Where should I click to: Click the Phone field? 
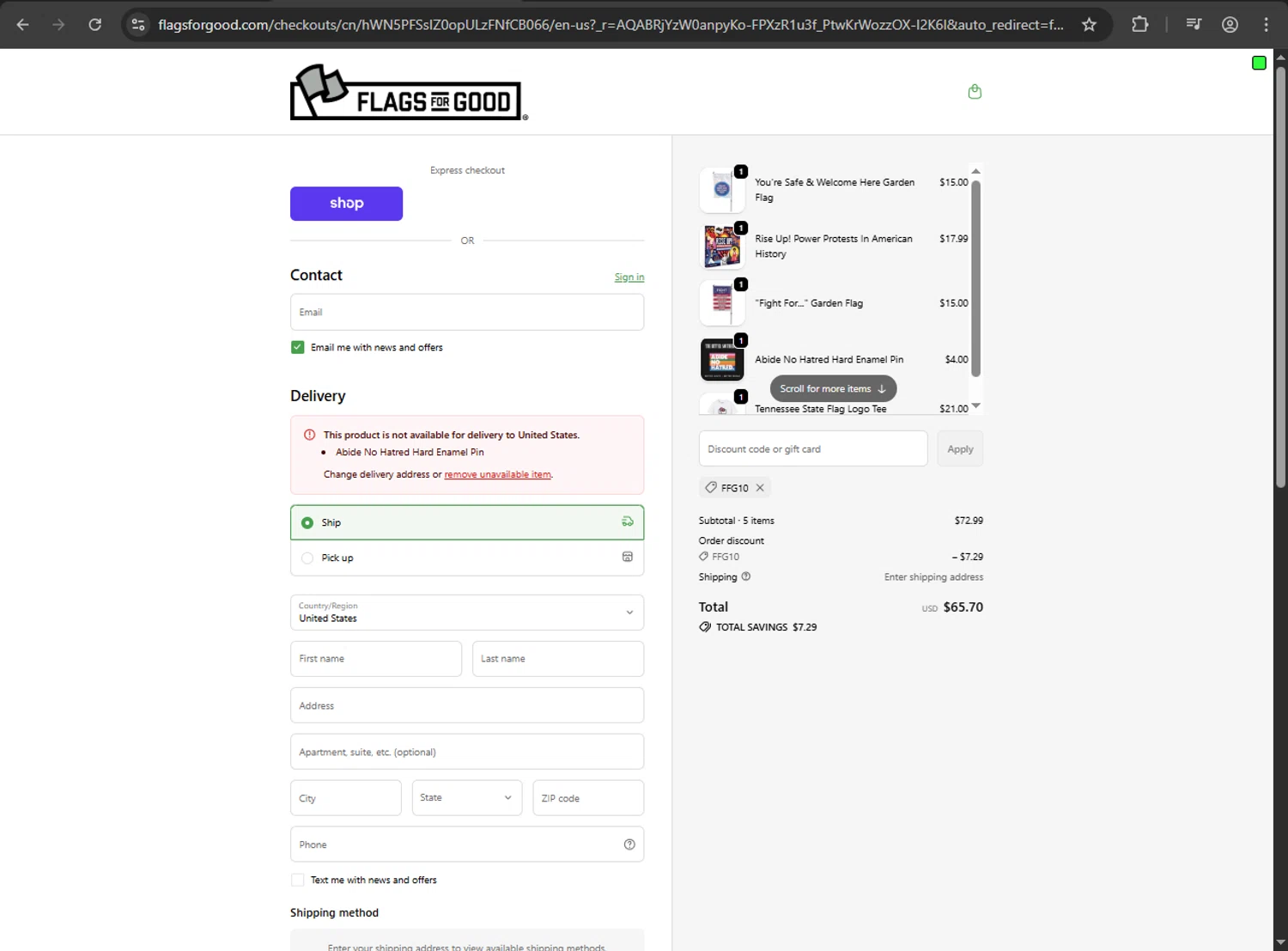coord(467,844)
